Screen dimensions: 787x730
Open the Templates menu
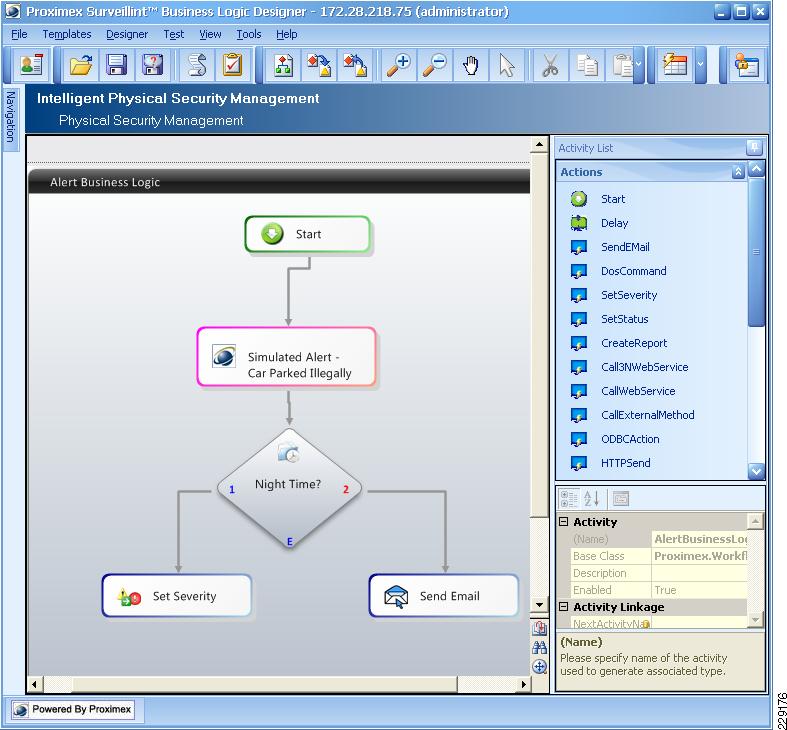(x=67, y=34)
